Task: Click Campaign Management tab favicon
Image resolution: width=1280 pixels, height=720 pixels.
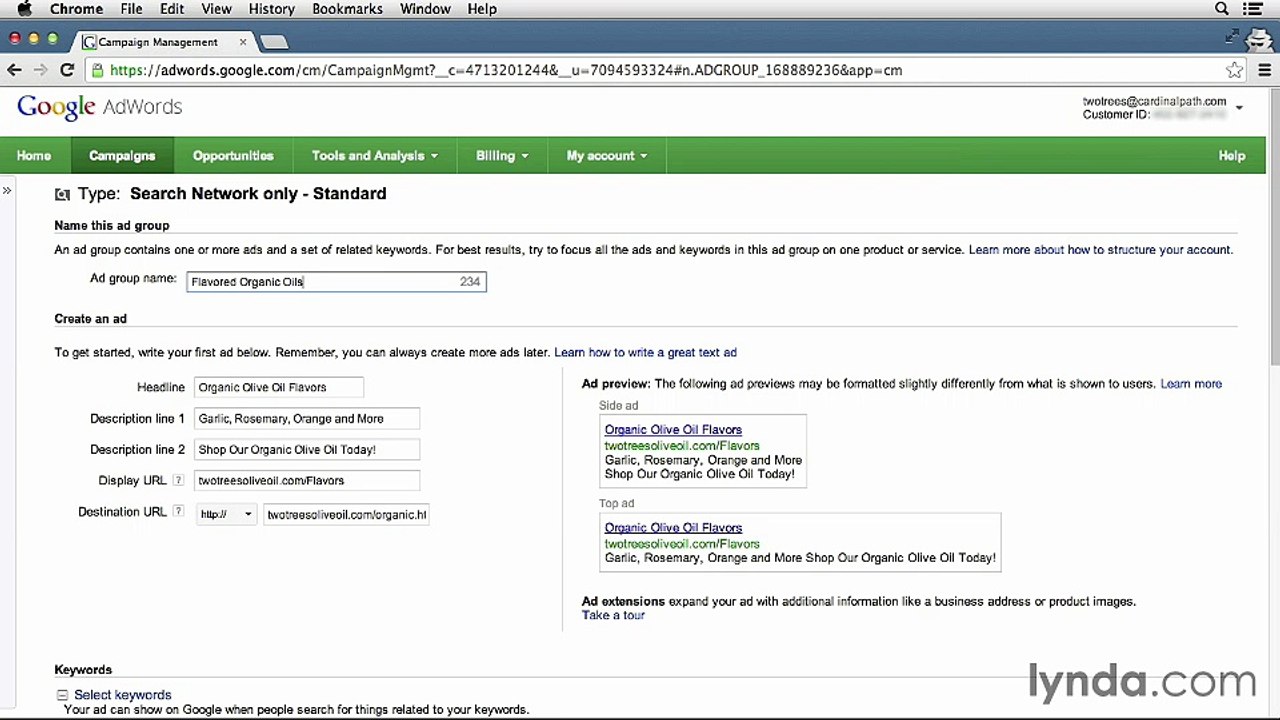Action: point(89,42)
